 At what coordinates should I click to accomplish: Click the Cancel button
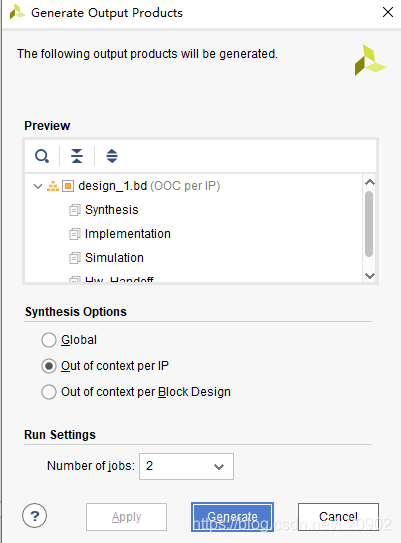click(x=338, y=517)
